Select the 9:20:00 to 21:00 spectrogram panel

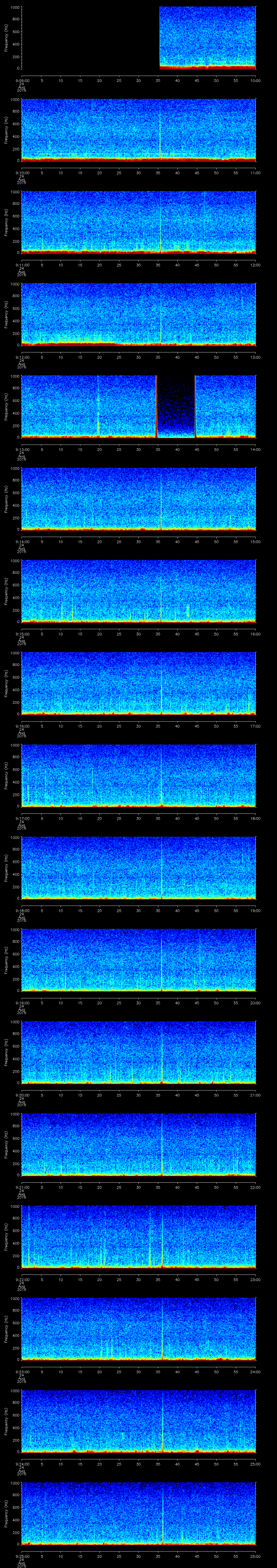pyautogui.click(x=139, y=1052)
